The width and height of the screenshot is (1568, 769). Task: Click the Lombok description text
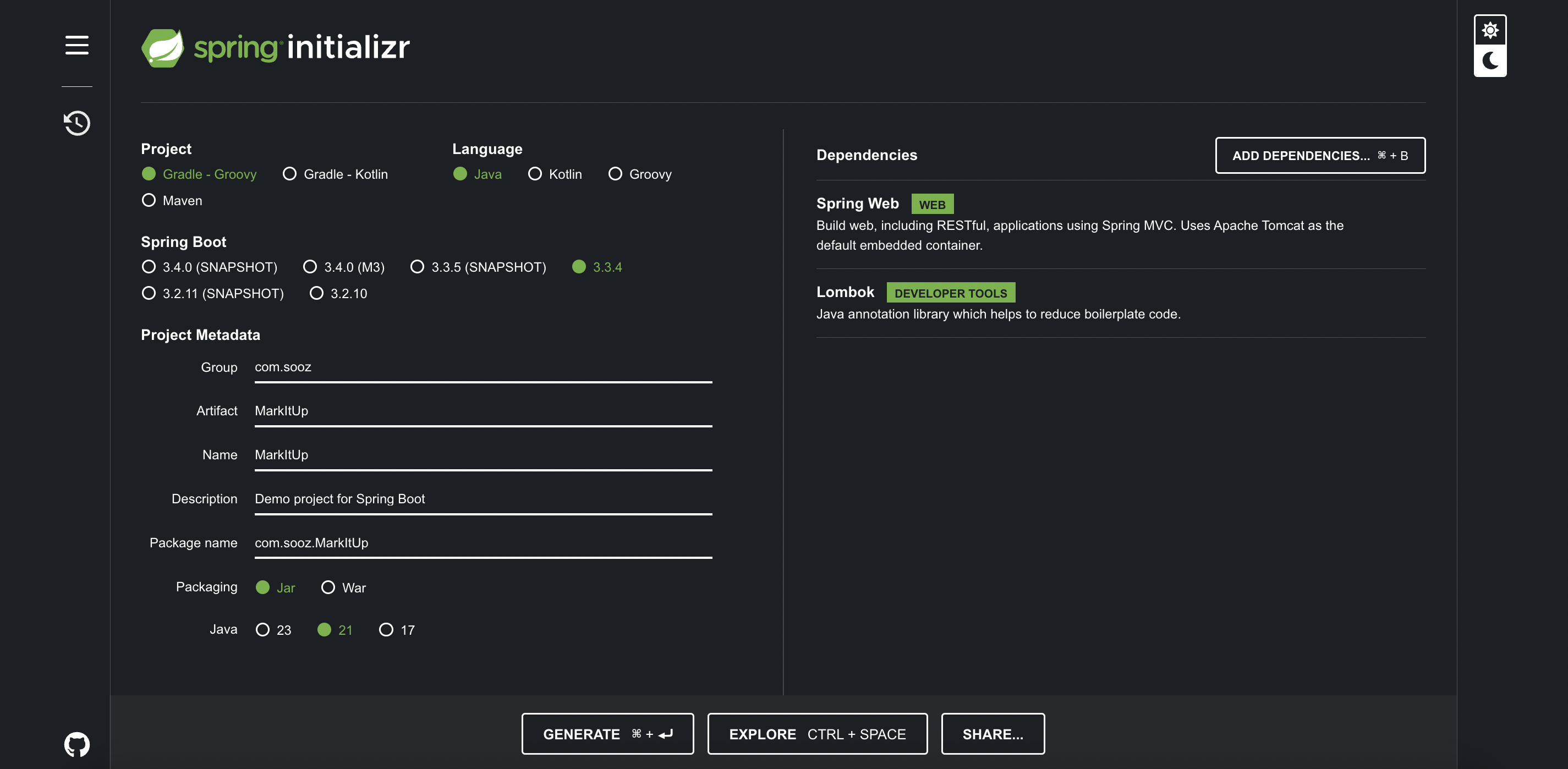(998, 315)
